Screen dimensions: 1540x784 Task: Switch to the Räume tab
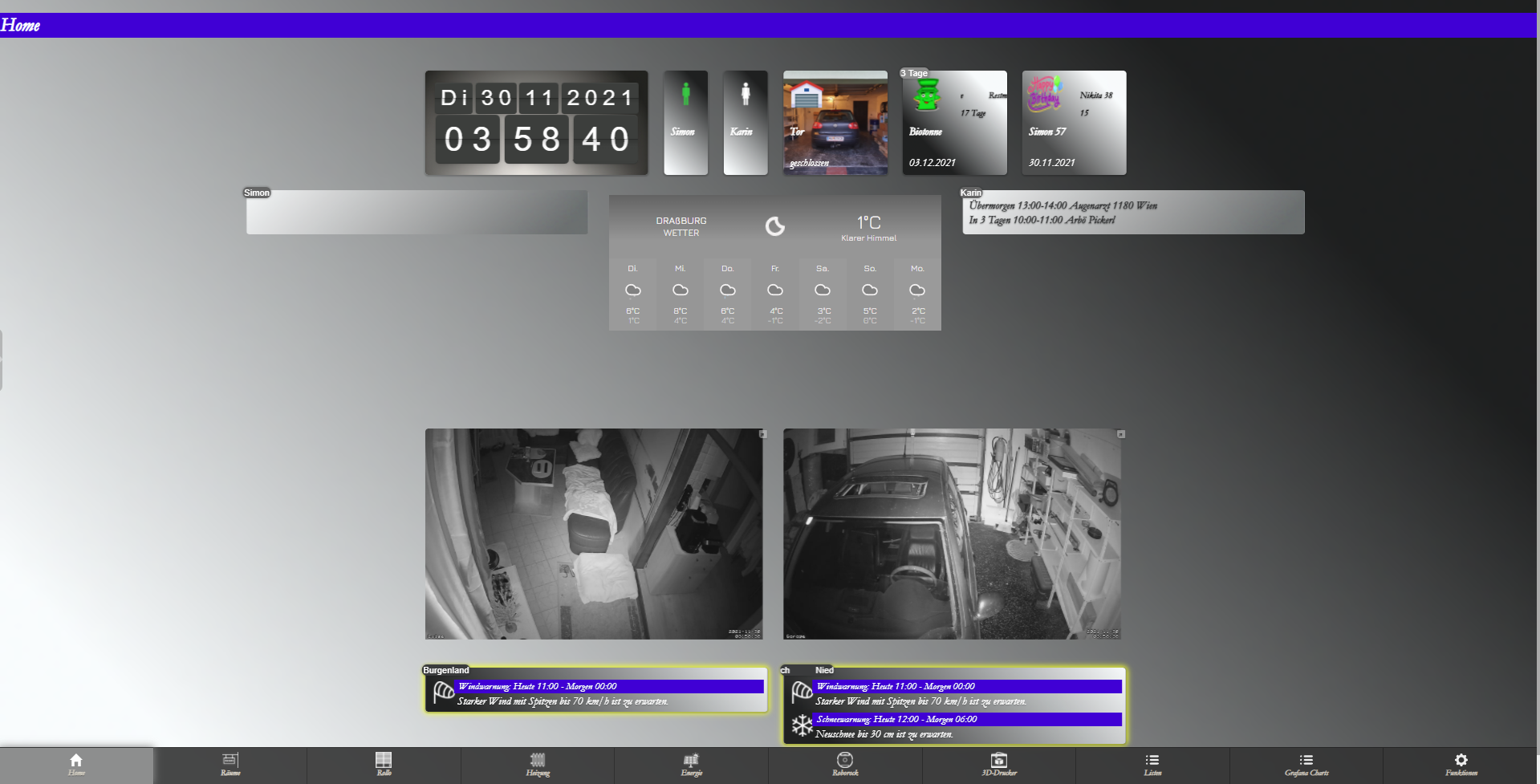230,766
